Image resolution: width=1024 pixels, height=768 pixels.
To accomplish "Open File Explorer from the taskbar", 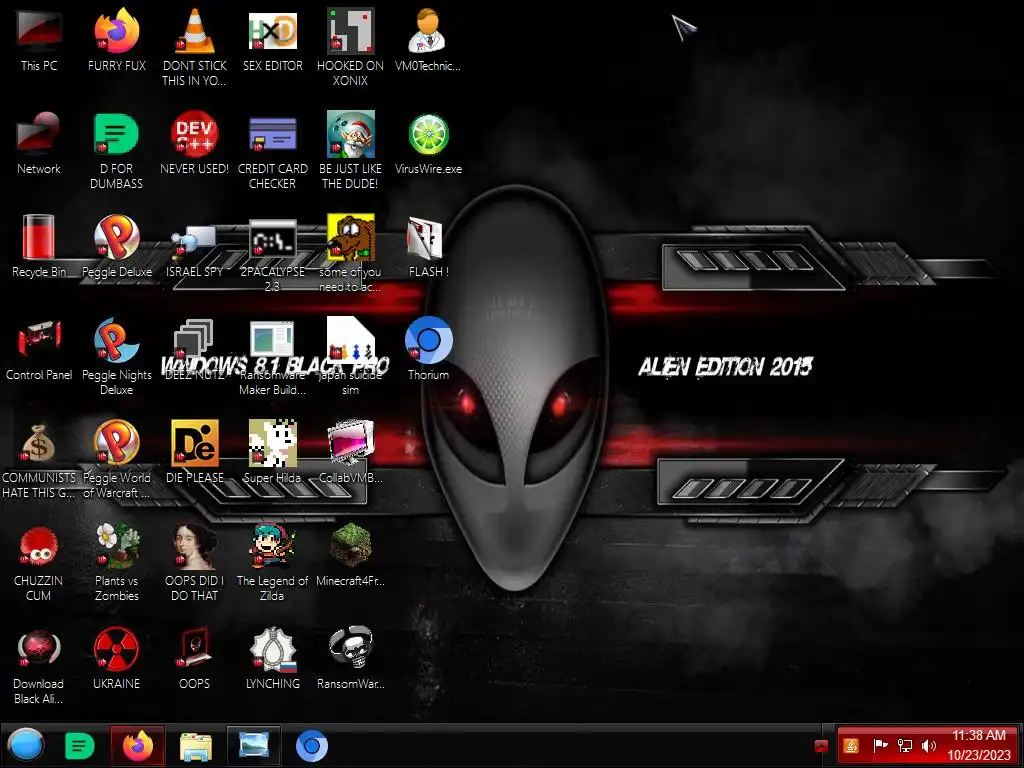I will tap(195, 746).
